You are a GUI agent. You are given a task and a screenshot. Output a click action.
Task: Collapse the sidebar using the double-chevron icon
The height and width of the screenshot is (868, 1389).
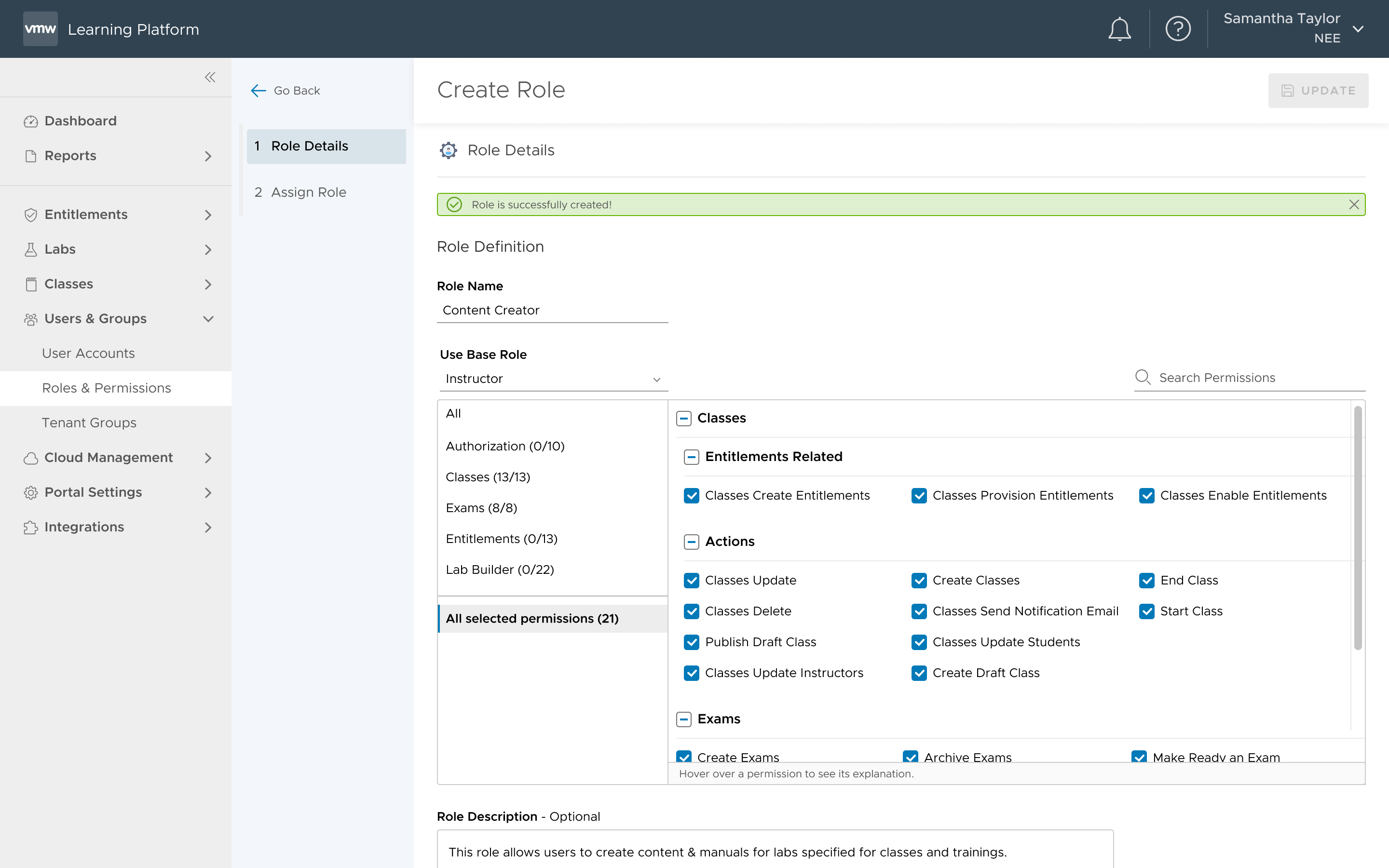[210, 77]
